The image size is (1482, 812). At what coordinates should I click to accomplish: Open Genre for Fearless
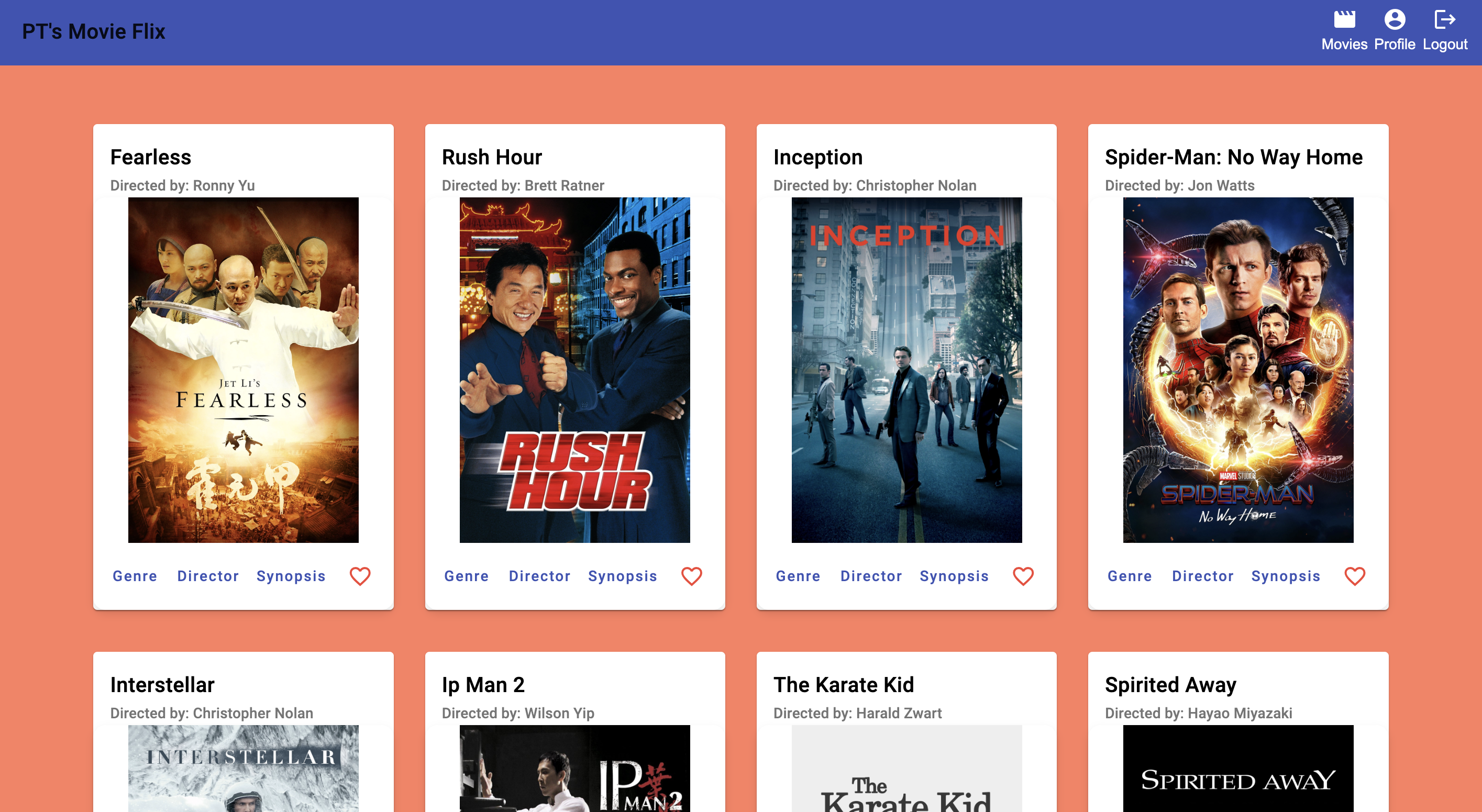[135, 576]
